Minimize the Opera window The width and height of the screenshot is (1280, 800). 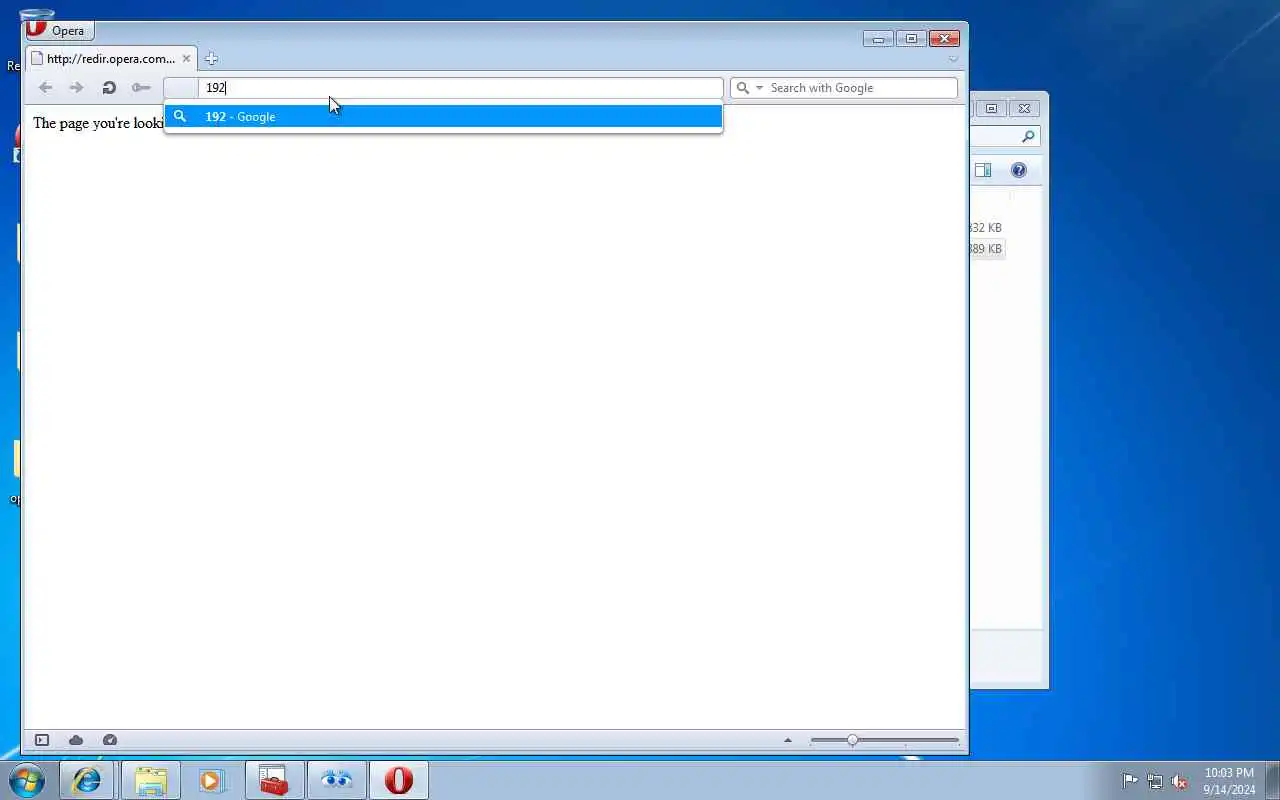tap(878, 39)
